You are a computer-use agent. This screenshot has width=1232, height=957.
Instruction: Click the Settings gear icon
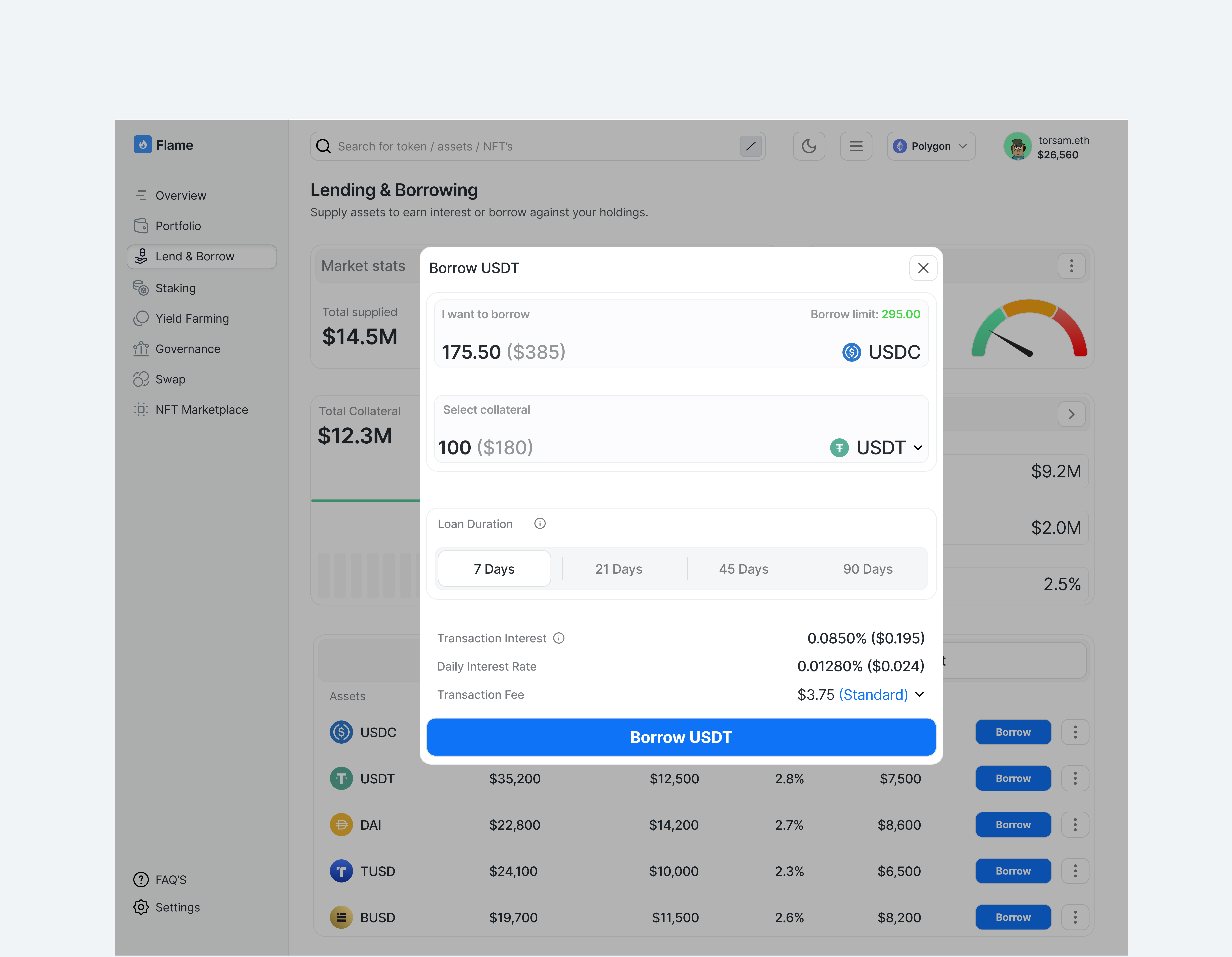click(x=141, y=907)
